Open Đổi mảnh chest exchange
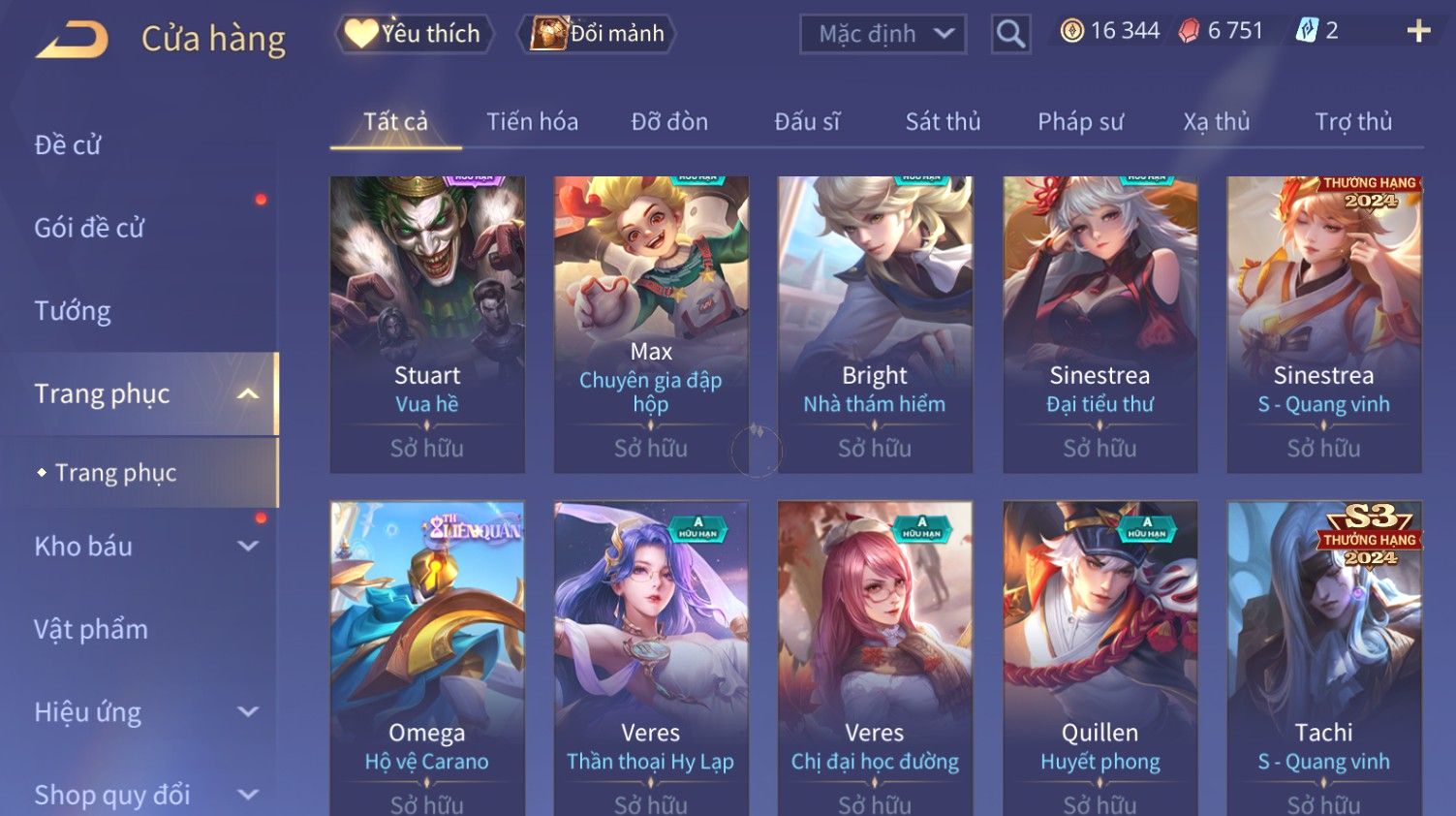 coord(596,34)
